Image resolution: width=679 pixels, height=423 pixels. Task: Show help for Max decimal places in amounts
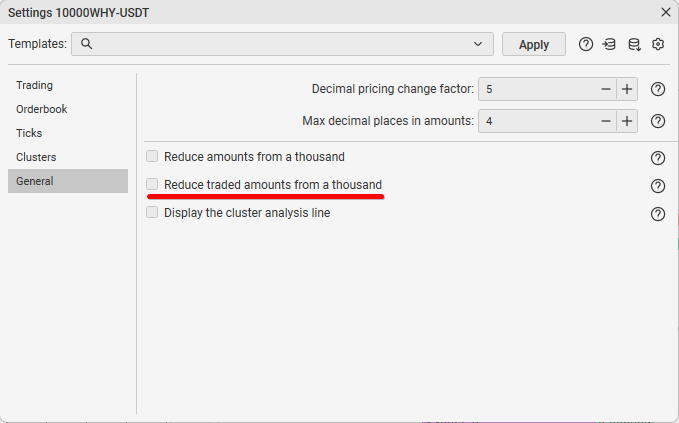coord(658,121)
